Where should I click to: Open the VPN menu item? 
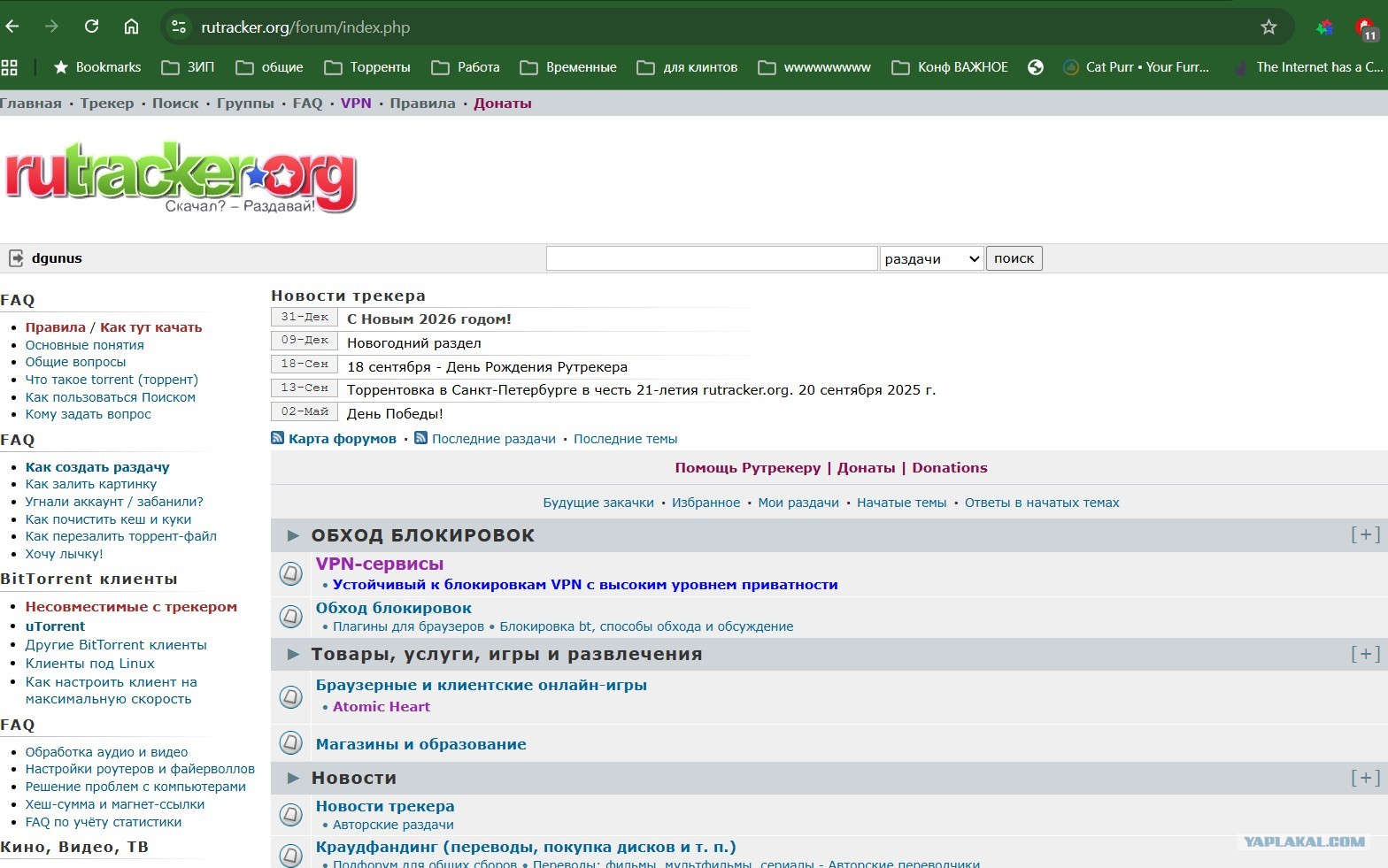pos(356,104)
